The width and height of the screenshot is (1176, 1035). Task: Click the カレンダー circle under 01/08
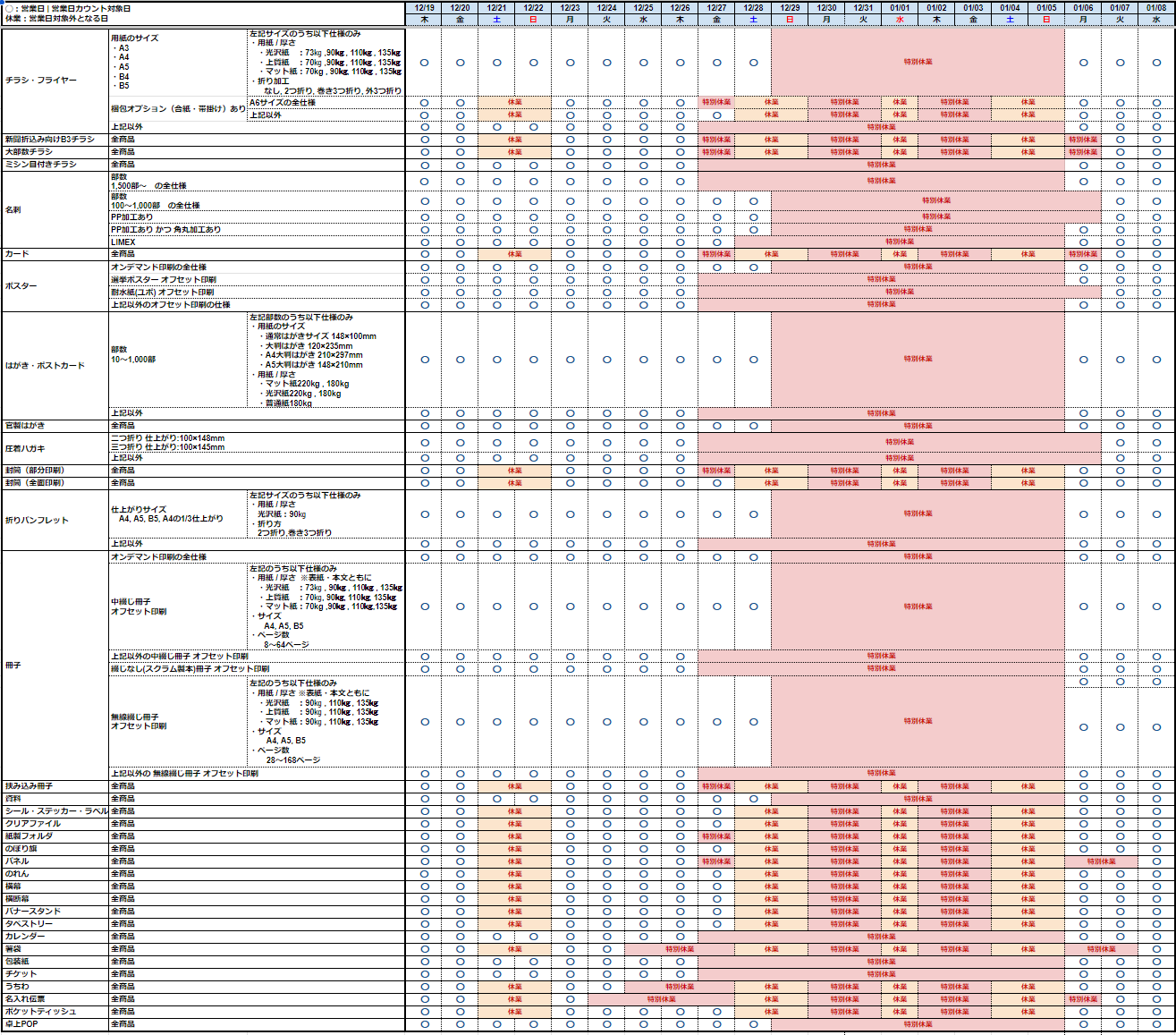pyautogui.click(x=1156, y=937)
